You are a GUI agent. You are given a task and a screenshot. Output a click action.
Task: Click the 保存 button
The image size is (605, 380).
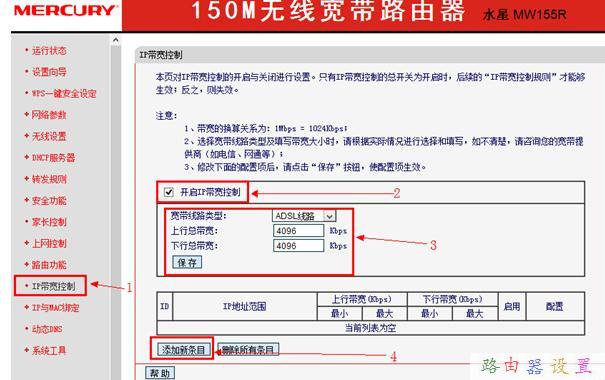tap(187, 263)
